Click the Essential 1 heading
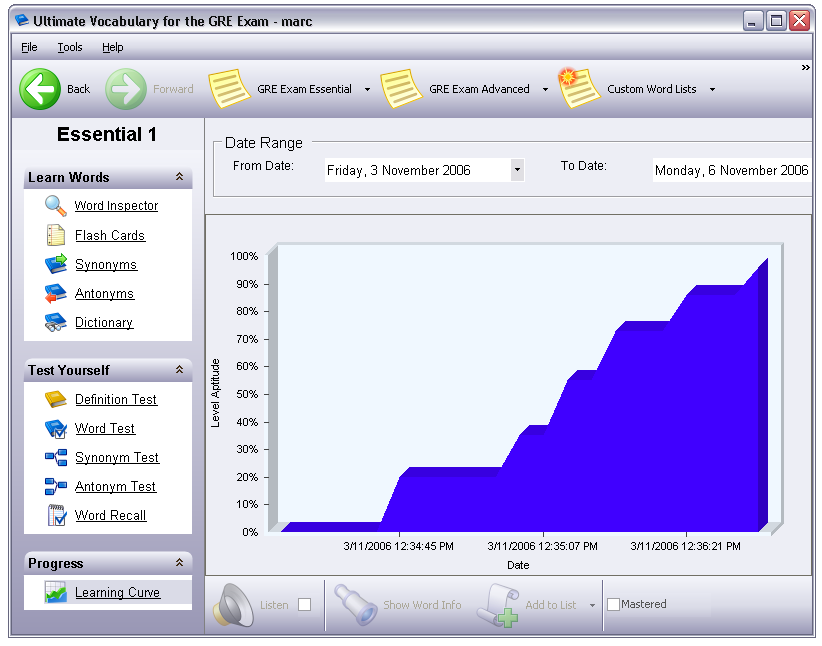Viewport: 822px width, 646px height. coord(107,135)
